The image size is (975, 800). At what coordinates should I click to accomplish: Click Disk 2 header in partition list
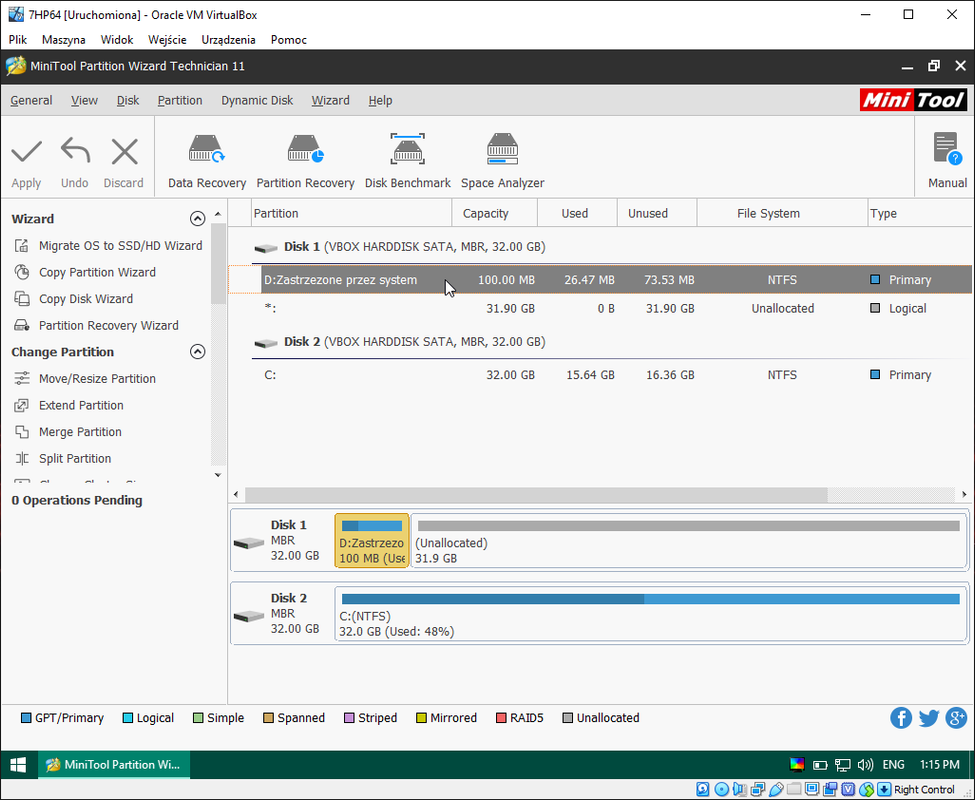click(400, 342)
